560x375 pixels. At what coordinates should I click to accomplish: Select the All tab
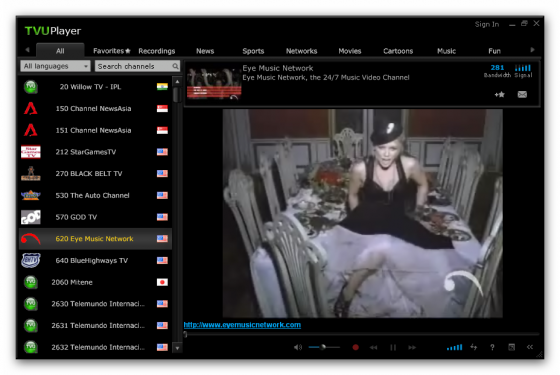tap(60, 51)
